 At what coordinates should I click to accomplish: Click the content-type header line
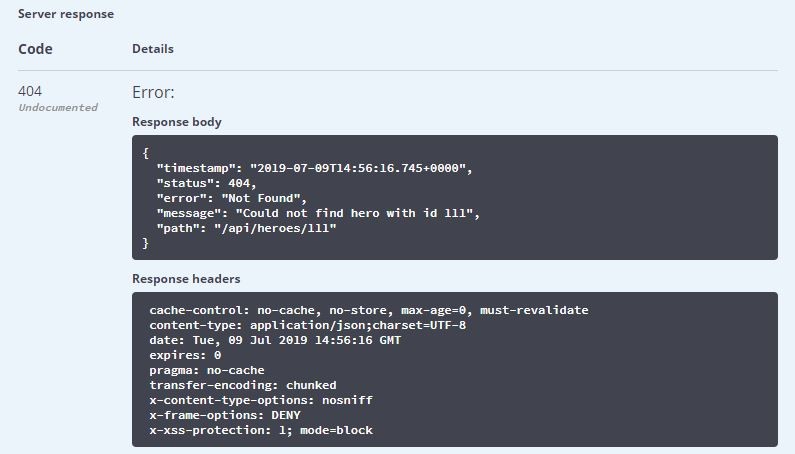(307, 325)
